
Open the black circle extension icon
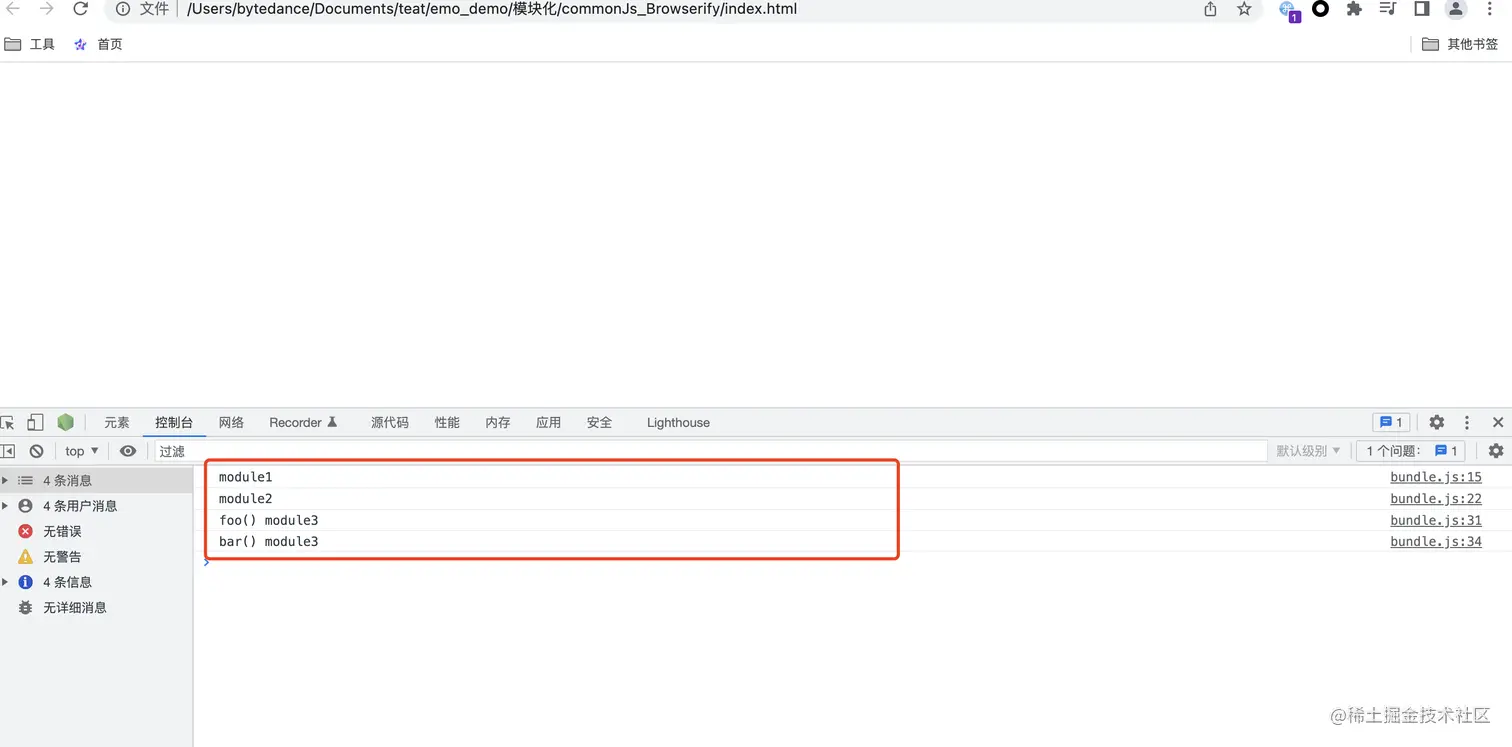pos(1321,9)
